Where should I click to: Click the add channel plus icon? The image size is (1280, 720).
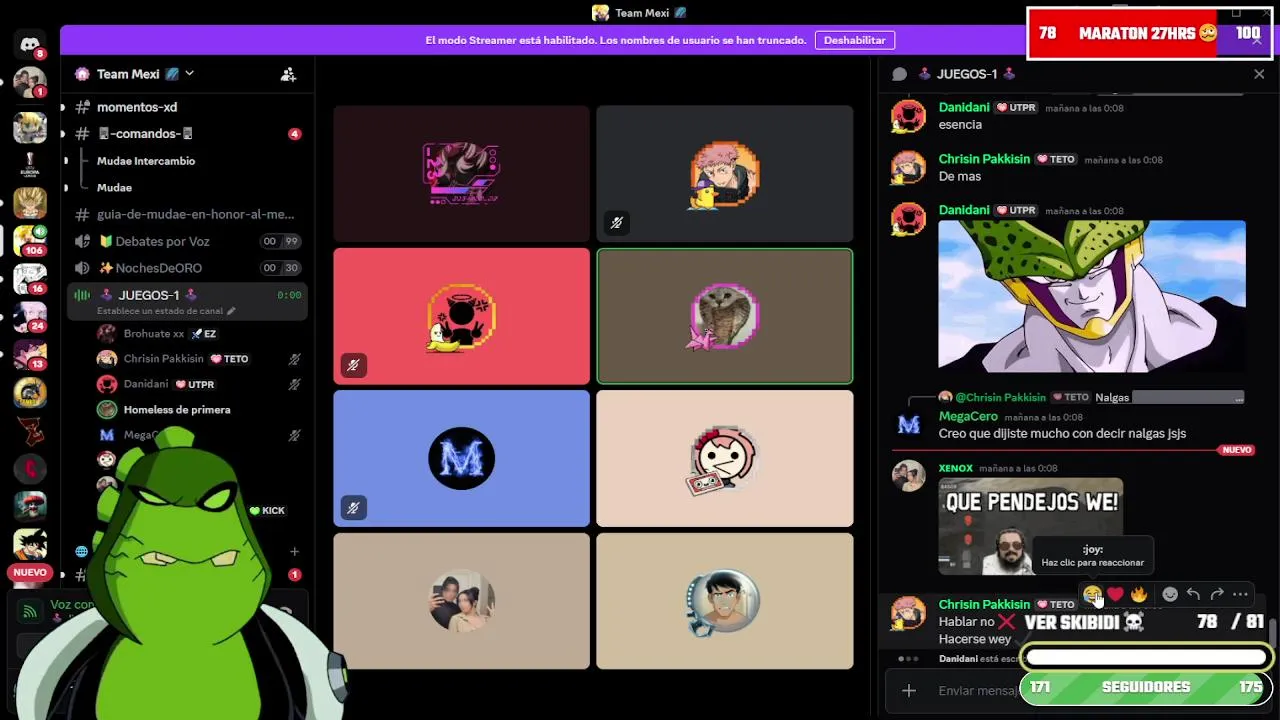(294, 552)
